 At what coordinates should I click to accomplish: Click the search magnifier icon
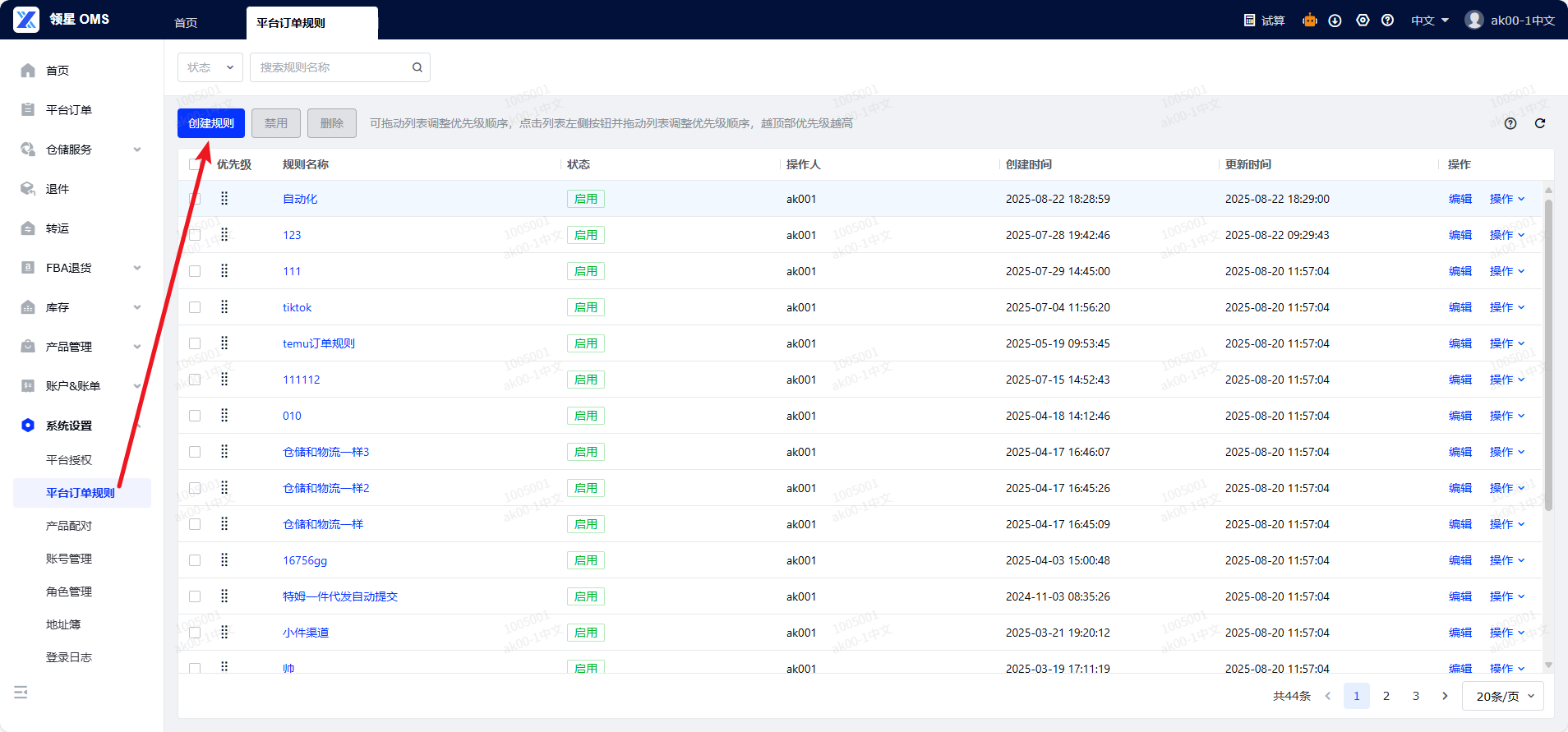click(417, 67)
